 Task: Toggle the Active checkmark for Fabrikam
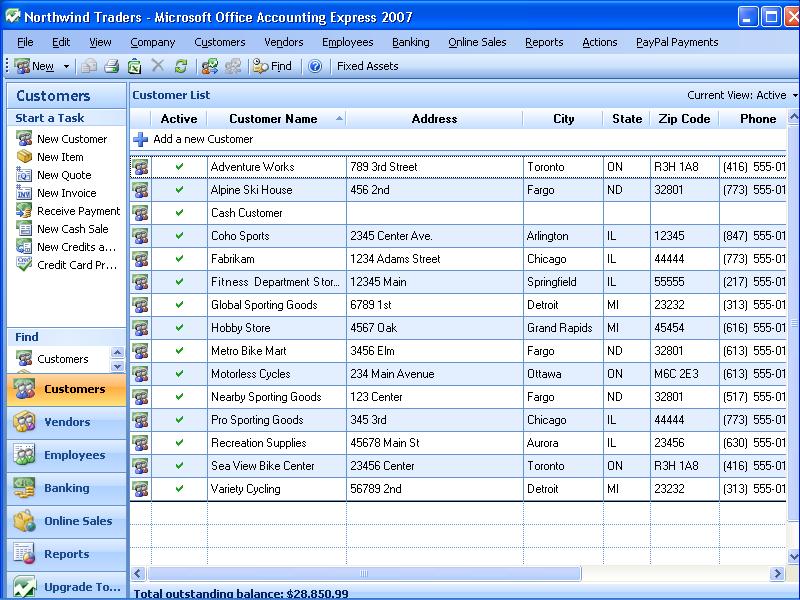tap(179, 259)
